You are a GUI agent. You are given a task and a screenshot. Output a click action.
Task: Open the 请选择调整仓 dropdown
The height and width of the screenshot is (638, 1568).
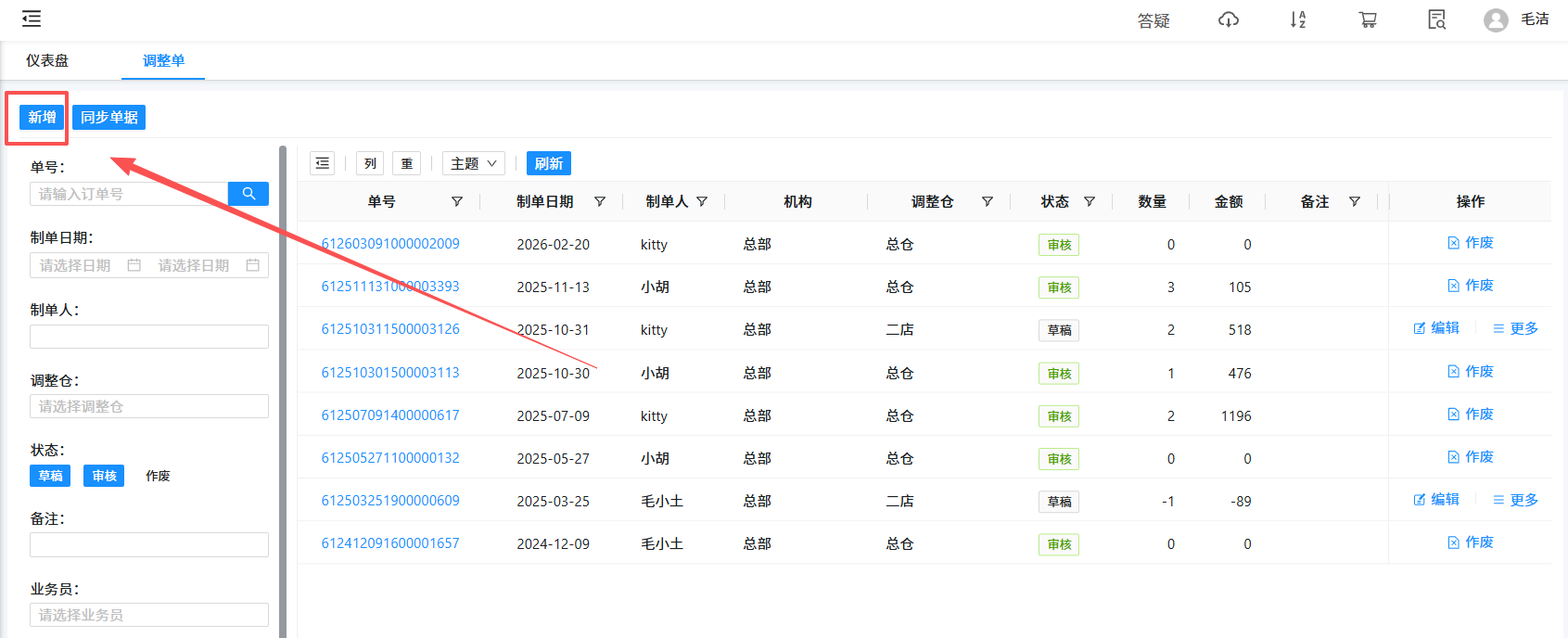point(149,406)
